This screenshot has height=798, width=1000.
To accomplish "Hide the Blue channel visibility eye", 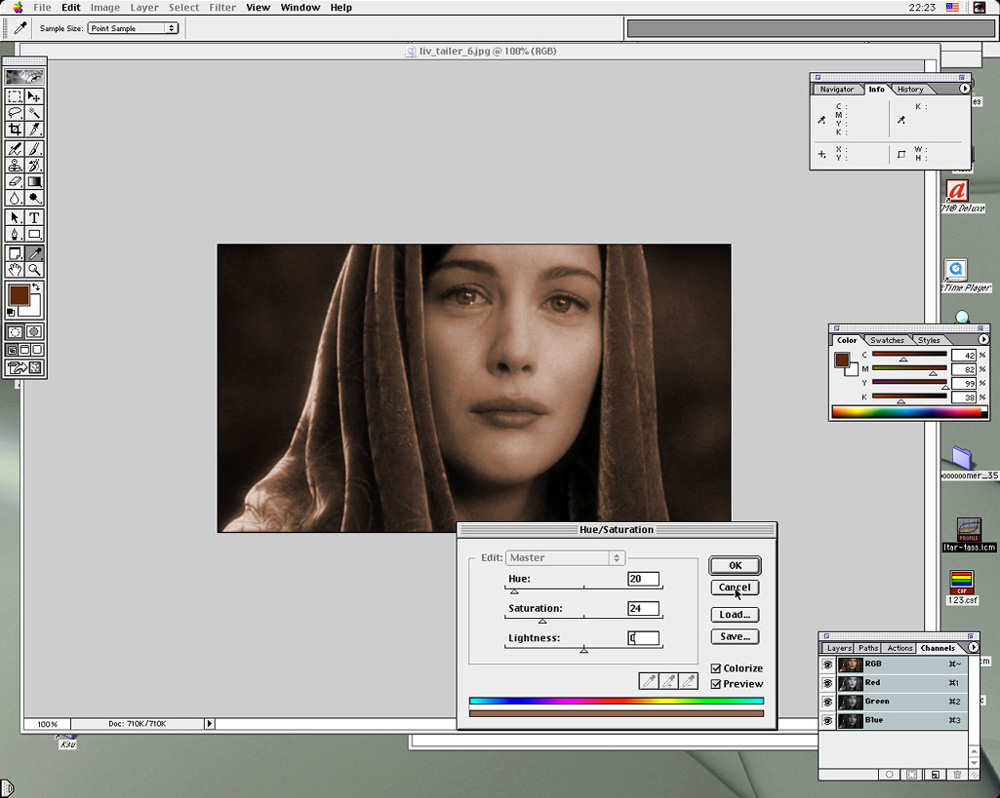I will click(x=828, y=720).
